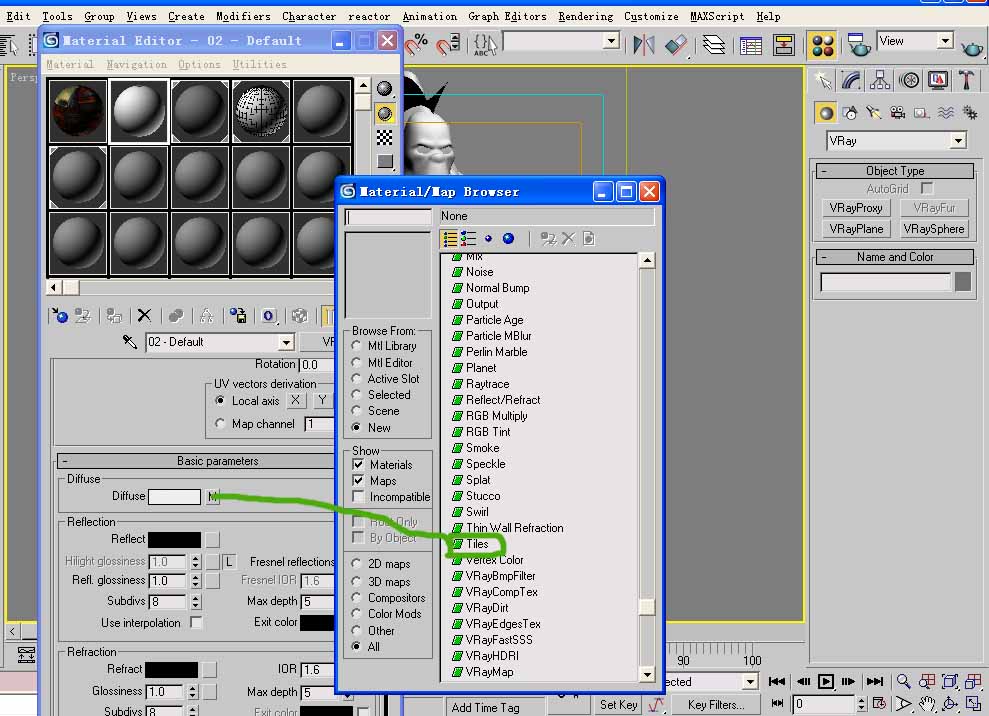
Task: Open the Modify command panel tab
Action: coord(851,81)
